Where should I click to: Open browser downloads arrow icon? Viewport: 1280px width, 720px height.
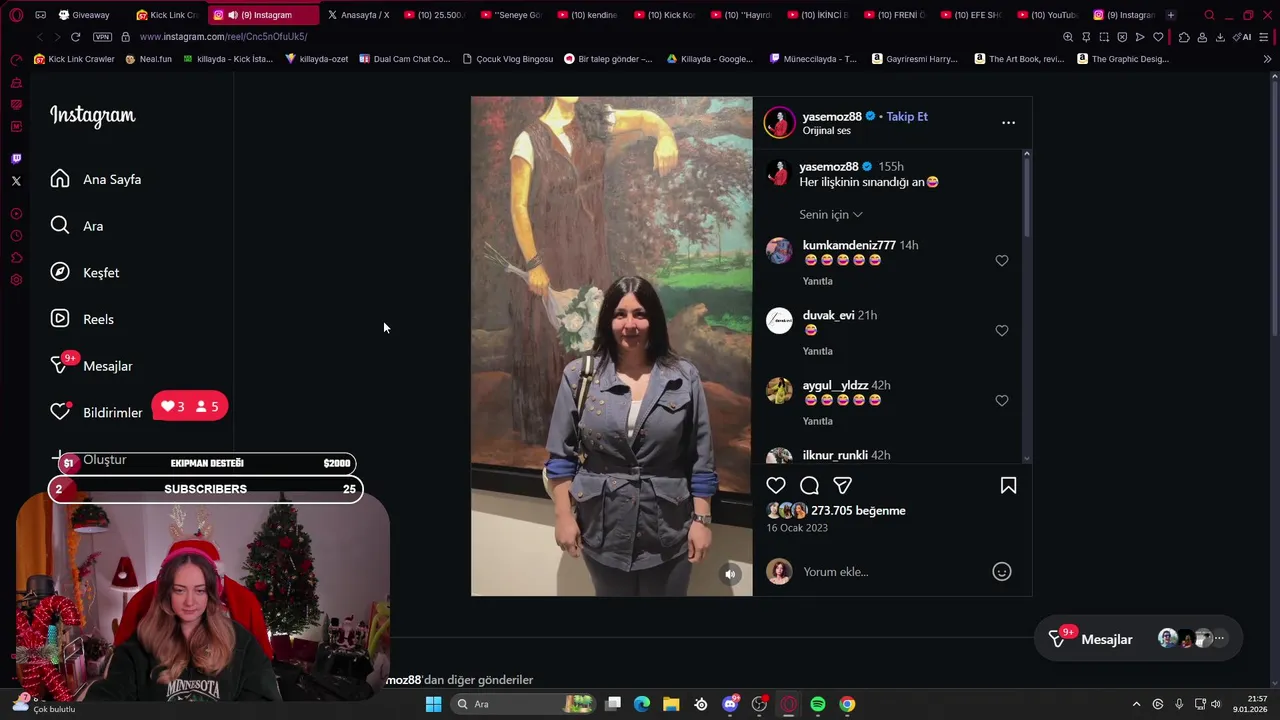[x=1220, y=37]
